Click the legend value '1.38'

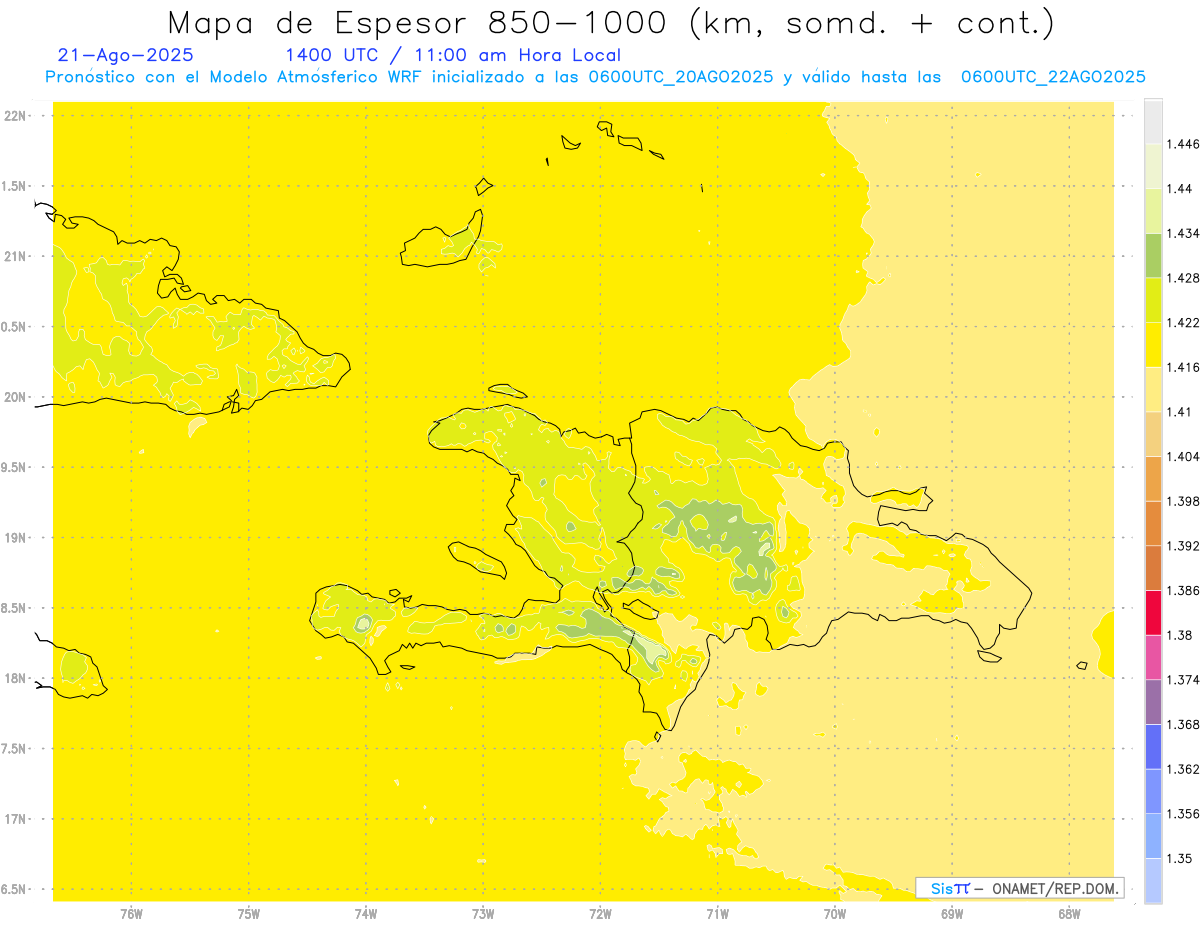1180,635
